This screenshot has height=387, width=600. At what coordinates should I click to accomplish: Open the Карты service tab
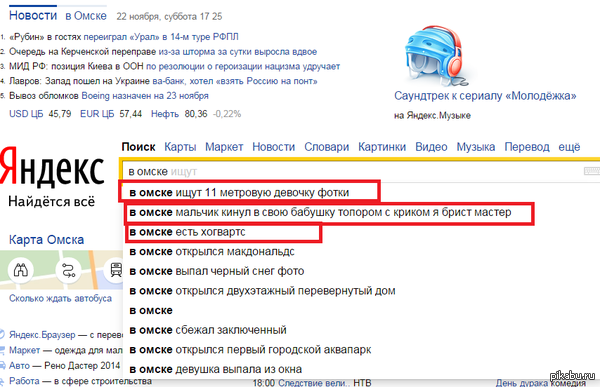pos(180,147)
